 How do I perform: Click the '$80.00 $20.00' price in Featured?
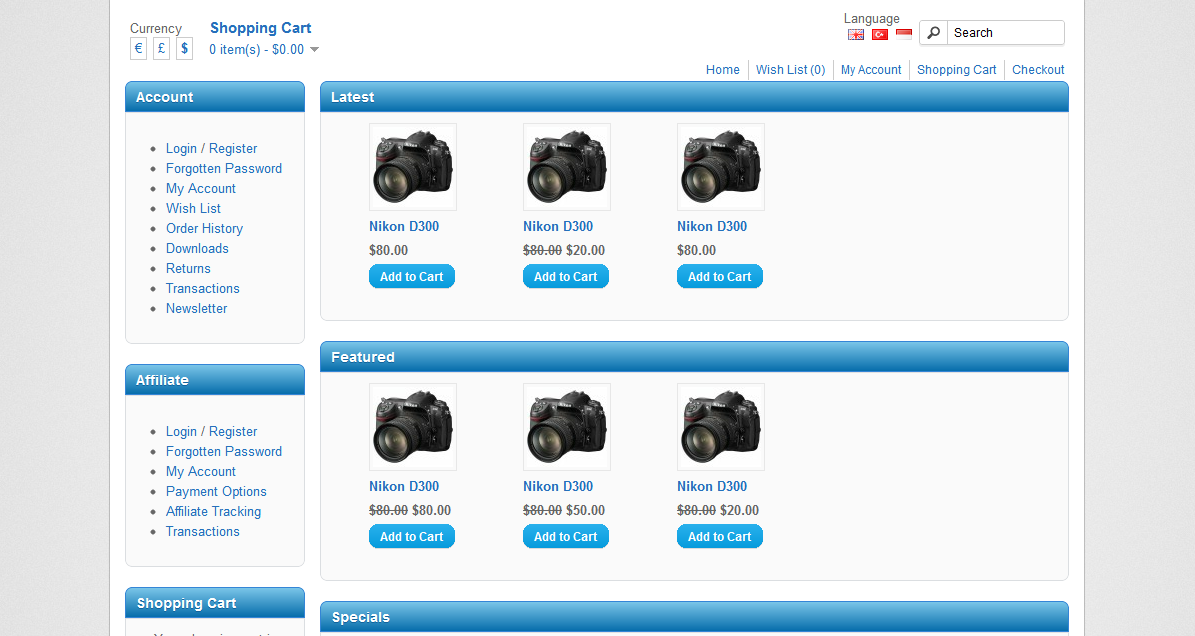[x=718, y=510]
